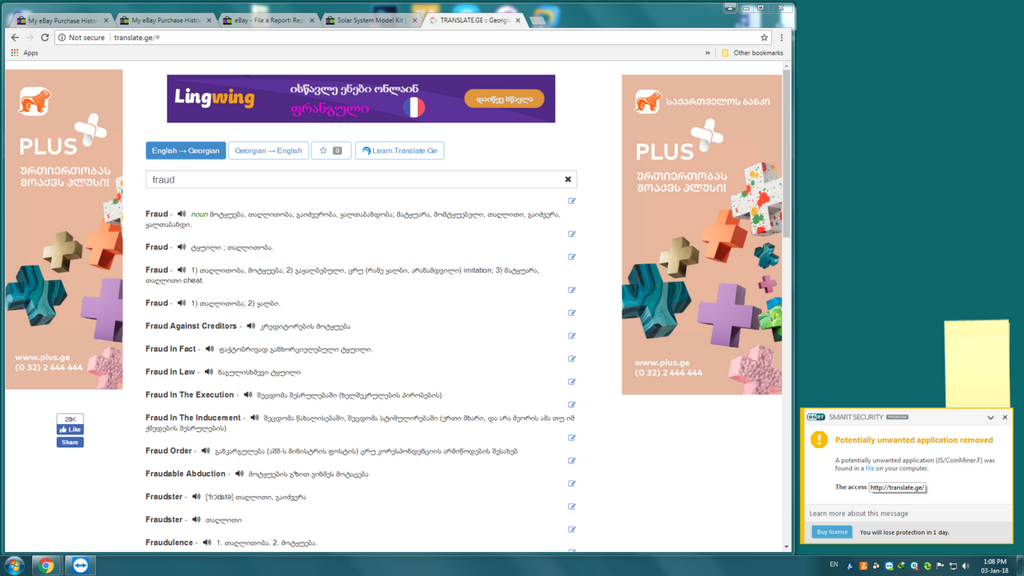
Task: Click Buy license in ESET popup
Action: click(831, 532)
